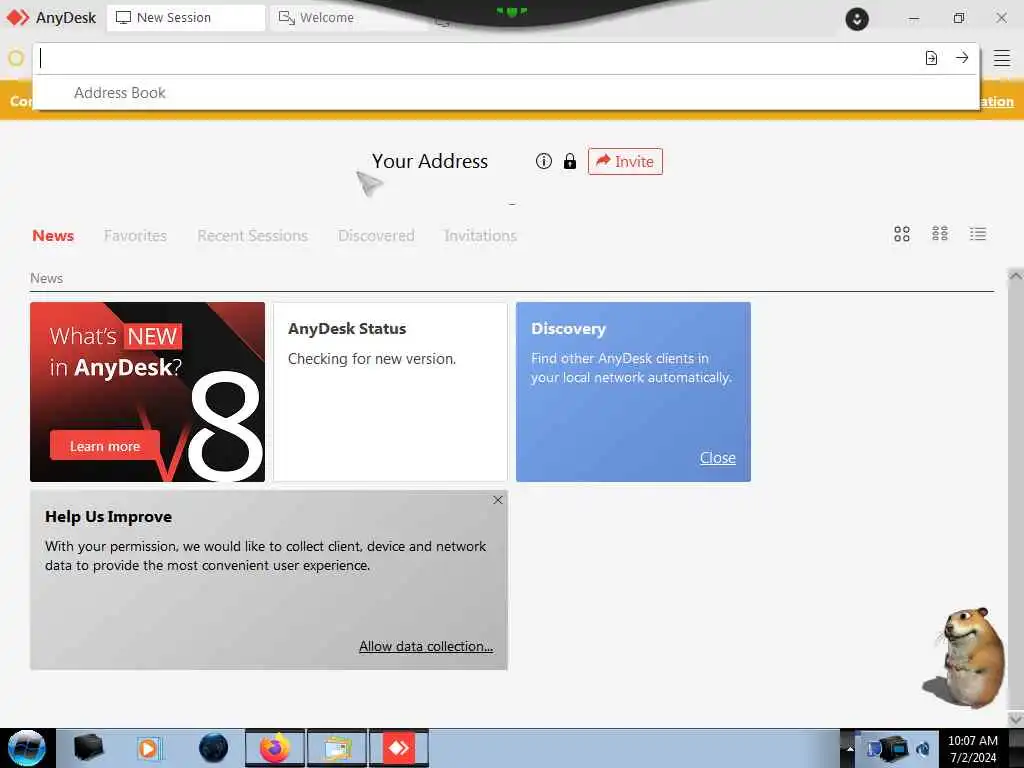The width and height of the screenshot is (1024, 768).
Task: Click the black box taskbar icon
Action: (x=88, y=748)
